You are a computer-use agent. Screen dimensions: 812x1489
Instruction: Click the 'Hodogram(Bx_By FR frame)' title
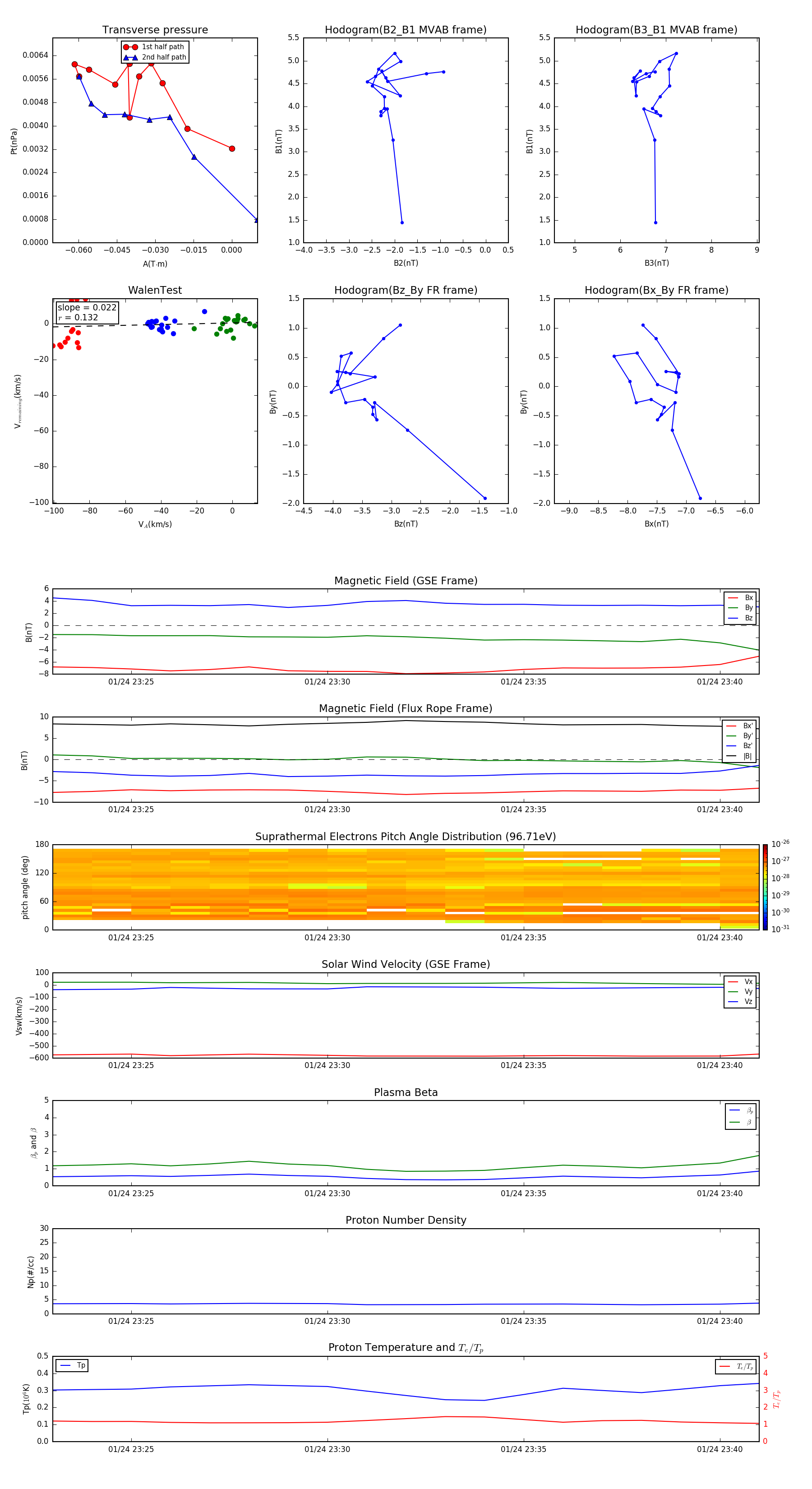[x=656, y=290]
